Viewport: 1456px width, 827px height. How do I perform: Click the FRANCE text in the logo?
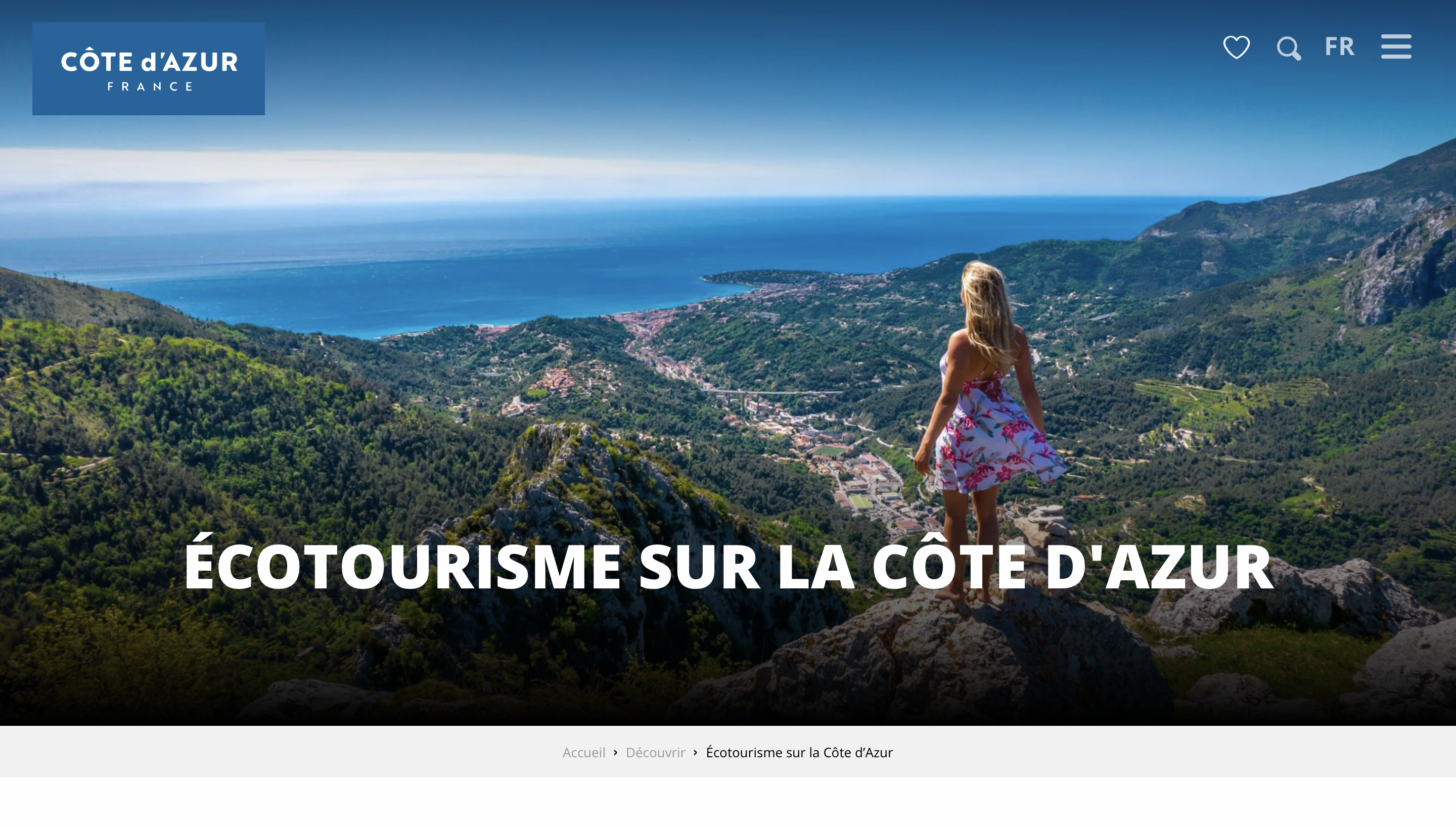click(x=151, y=87)
